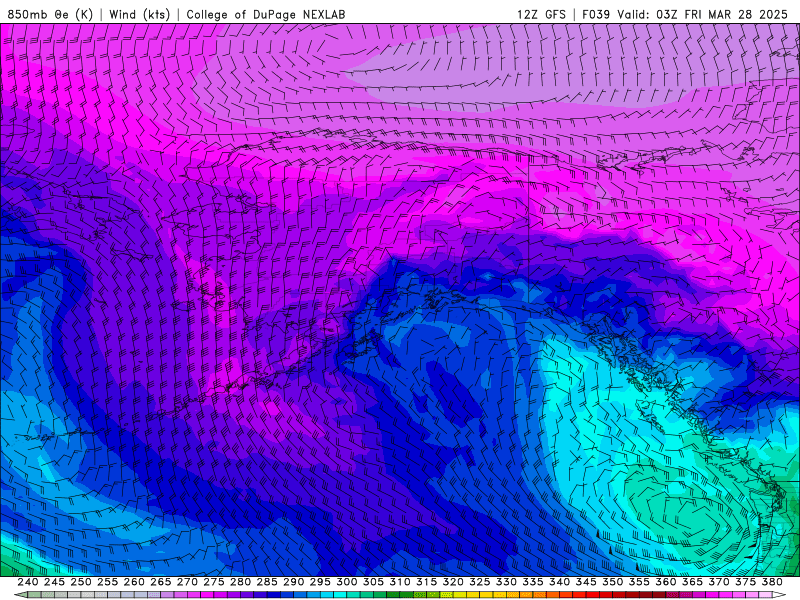
Task: Click the 305 value on the color scale
Action: [373, 582]
